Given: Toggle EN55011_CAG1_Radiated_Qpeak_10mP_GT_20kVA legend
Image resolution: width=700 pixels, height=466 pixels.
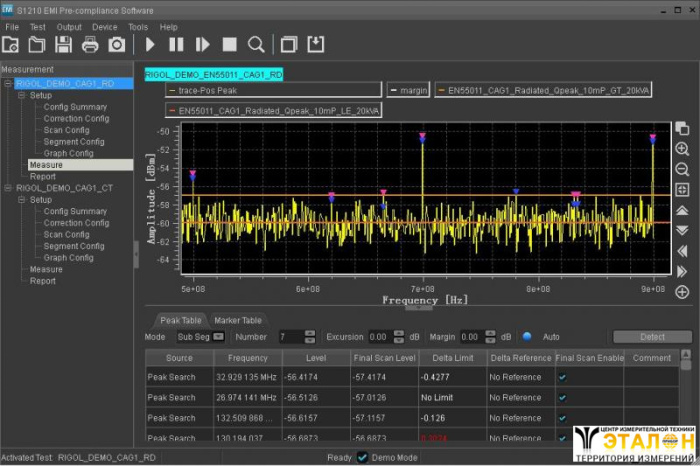Looking at the screenshot, I should [x=543, y=90].
